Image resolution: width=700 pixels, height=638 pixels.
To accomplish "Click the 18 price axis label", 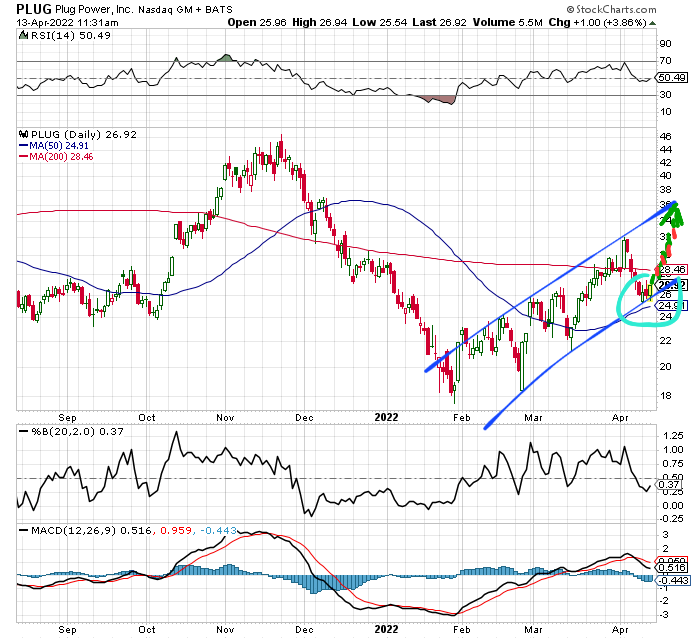I will pyautogui.click(x=665, y=396).
